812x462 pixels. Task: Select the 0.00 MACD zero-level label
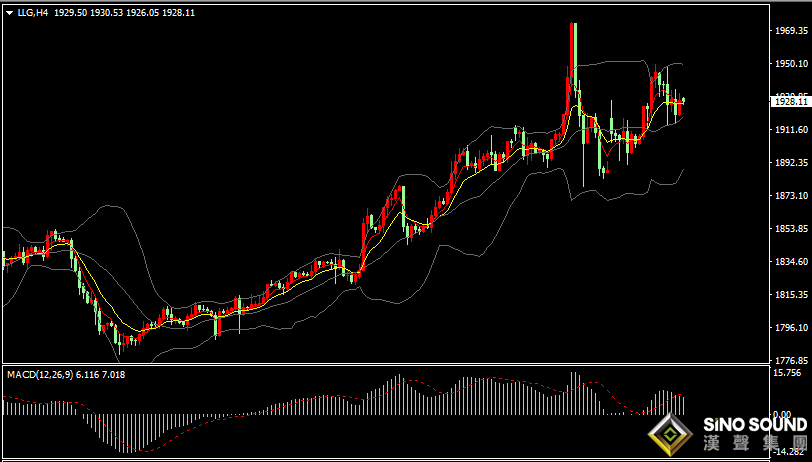pos(783,414)
